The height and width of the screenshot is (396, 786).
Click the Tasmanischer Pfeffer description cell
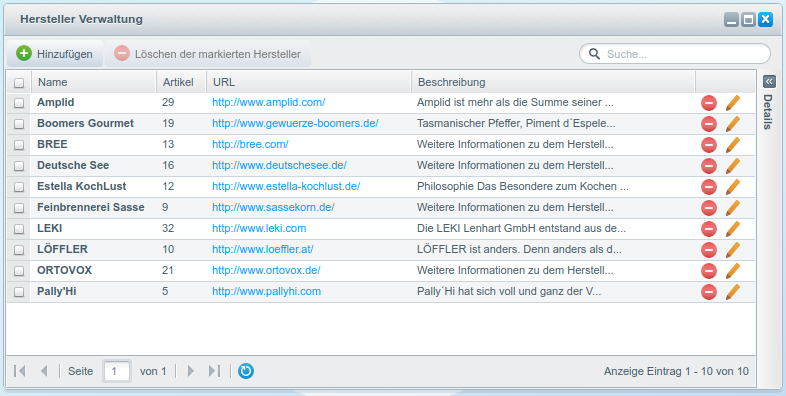[553, 123]
